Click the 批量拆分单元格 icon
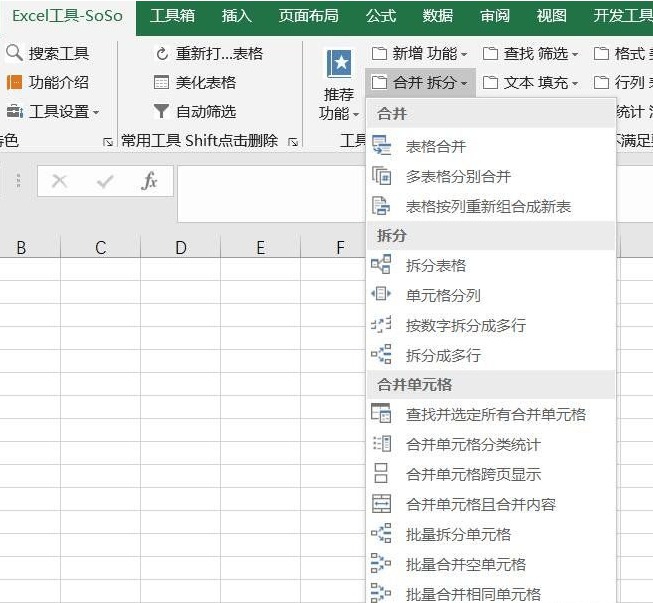 coord(381,533)
